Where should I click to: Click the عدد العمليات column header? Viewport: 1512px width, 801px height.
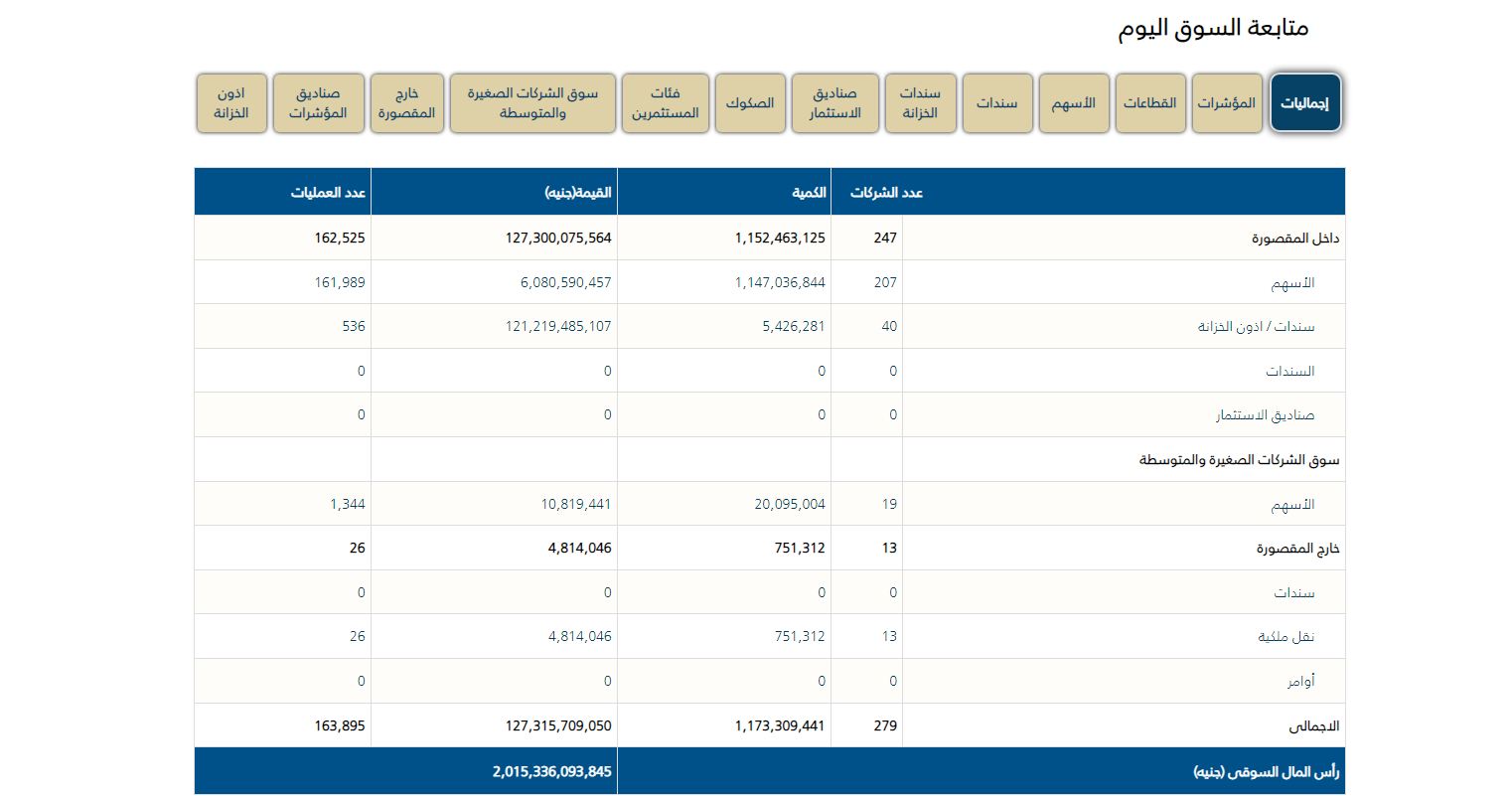pyautogui.click(x=328, y=193)
